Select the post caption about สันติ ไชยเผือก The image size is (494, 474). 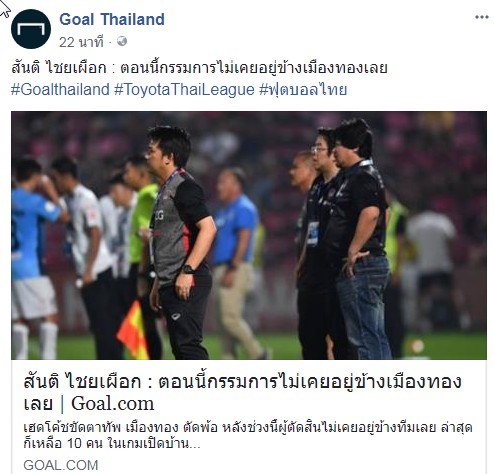(199, 68)
